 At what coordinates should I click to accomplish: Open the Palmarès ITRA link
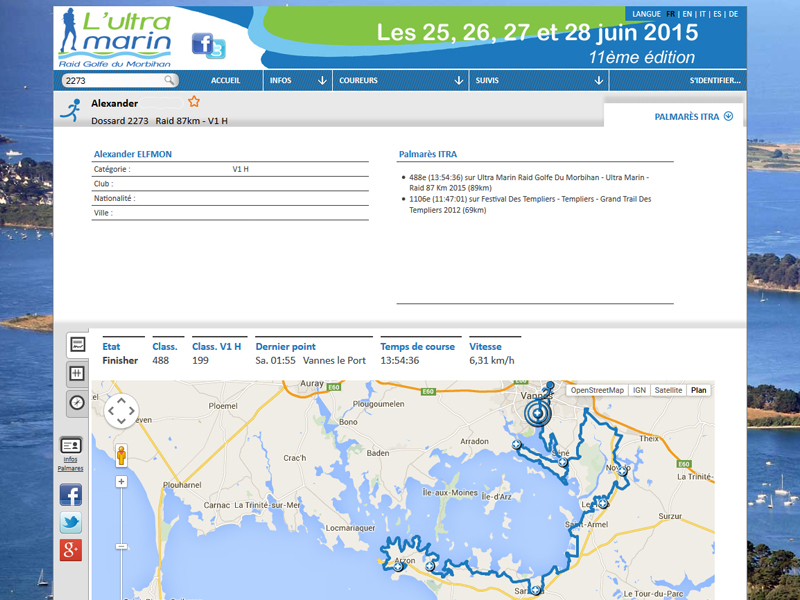pyautogui.click(x=693, y=117)
